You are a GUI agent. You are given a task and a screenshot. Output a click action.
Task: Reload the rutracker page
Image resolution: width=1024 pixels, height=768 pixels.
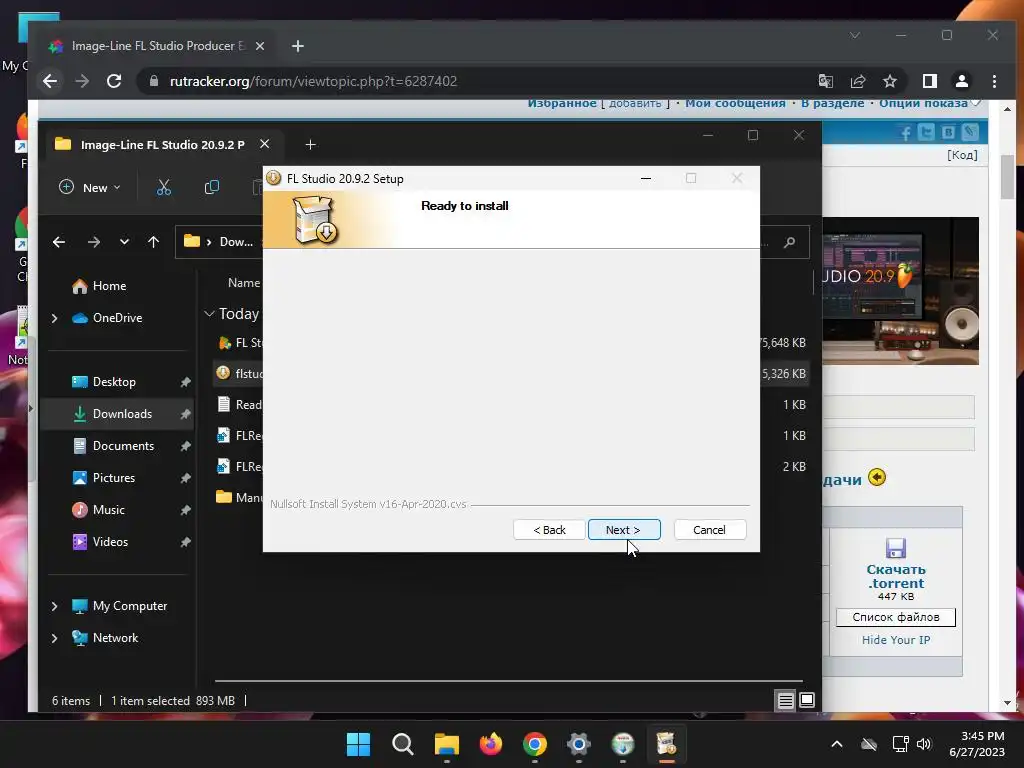[114, 82]
